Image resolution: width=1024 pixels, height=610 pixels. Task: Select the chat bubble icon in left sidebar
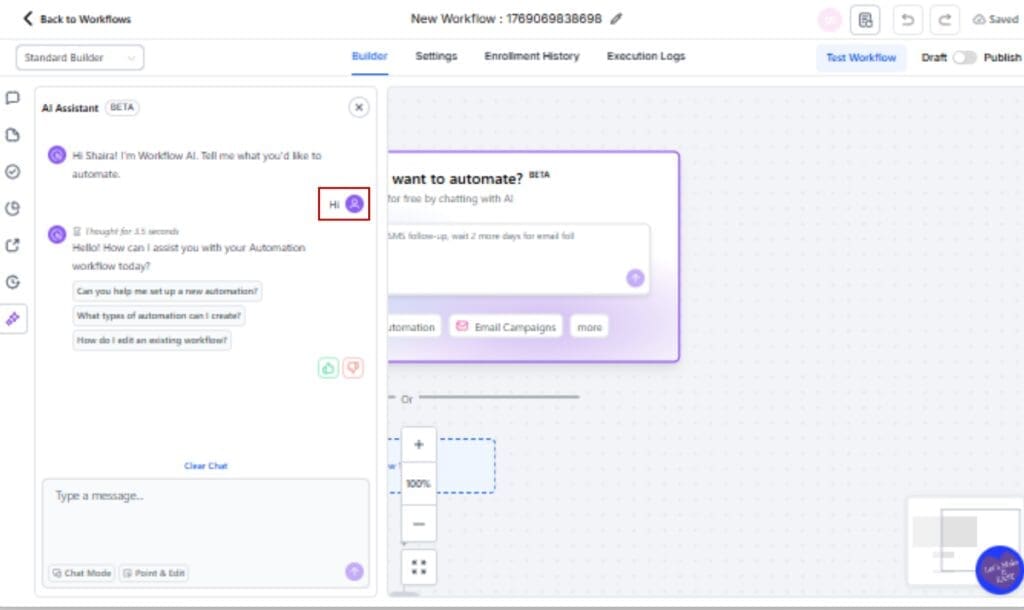tap(13, 96)
